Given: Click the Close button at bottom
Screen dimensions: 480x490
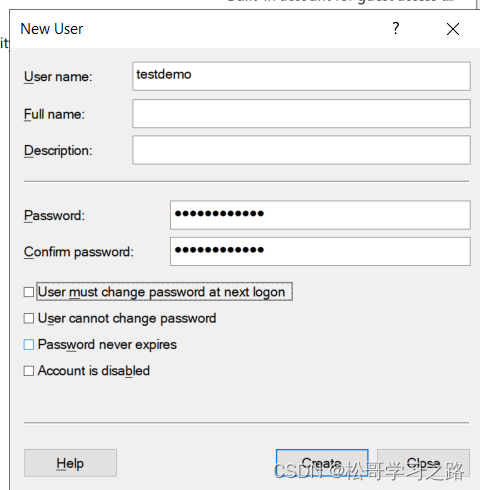Looking at the screenshot, I should click(423, 463).
